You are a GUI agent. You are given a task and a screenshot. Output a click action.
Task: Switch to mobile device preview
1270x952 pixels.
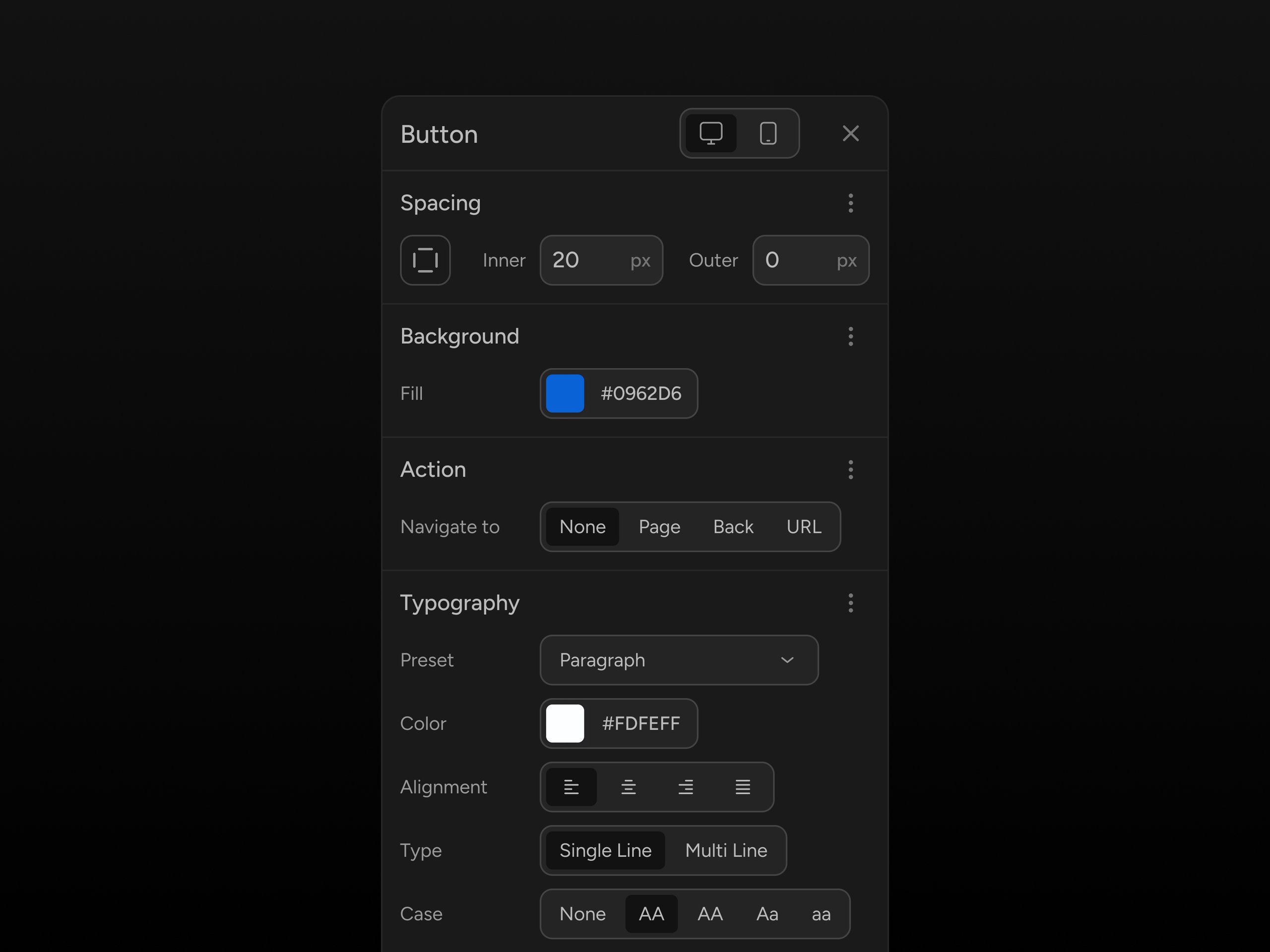tap(768, 133)
